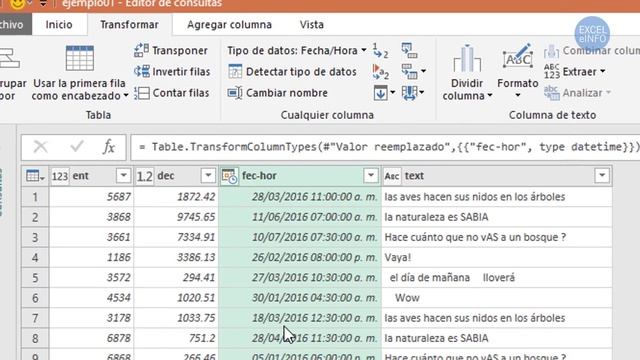Image resolution: width=640 pixels, height=360 pixels.
Task: Click cell value 9745.65
Action: [x=176, y=217]
